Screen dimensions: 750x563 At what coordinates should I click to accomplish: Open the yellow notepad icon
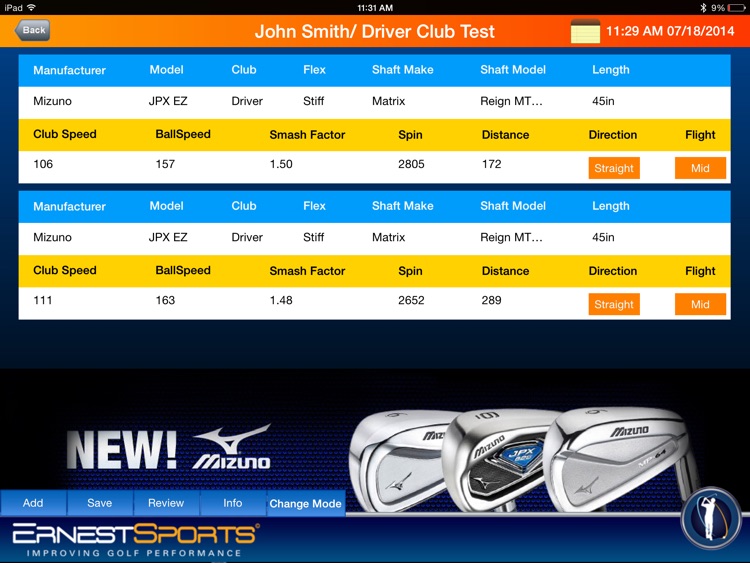coord(585,32)
